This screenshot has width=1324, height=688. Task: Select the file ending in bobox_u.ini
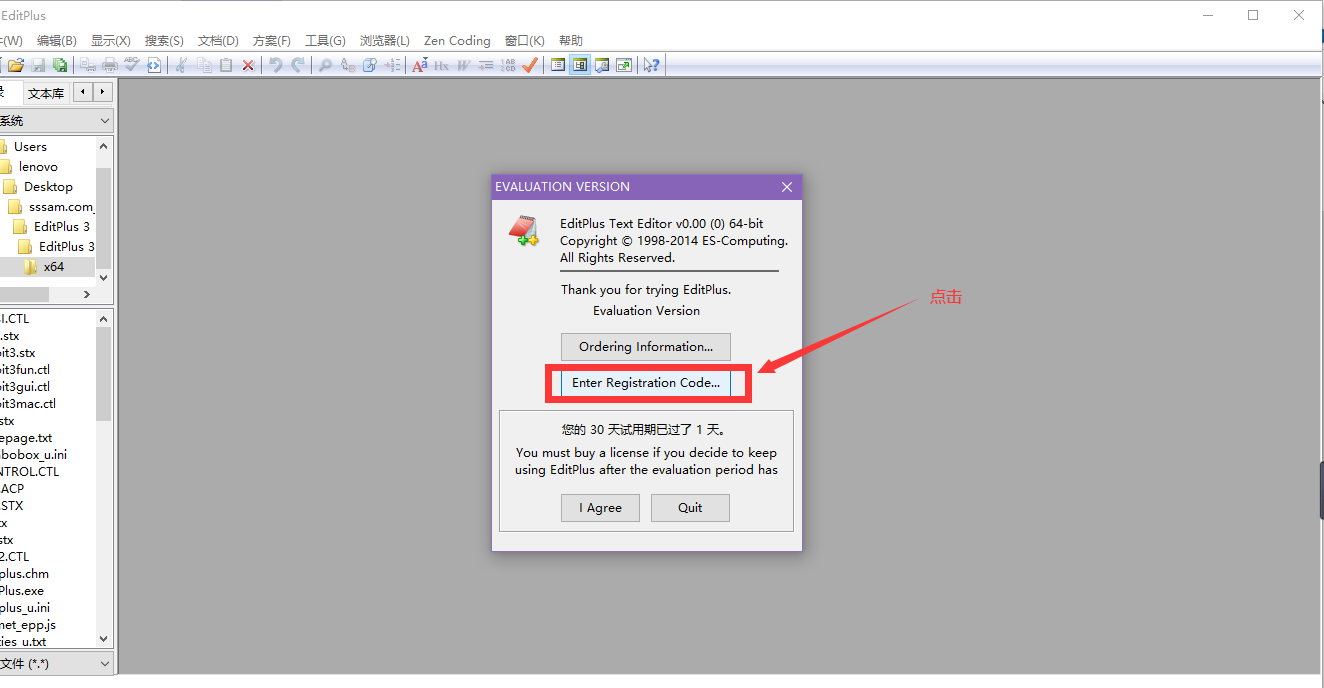[x=33, y=455]
